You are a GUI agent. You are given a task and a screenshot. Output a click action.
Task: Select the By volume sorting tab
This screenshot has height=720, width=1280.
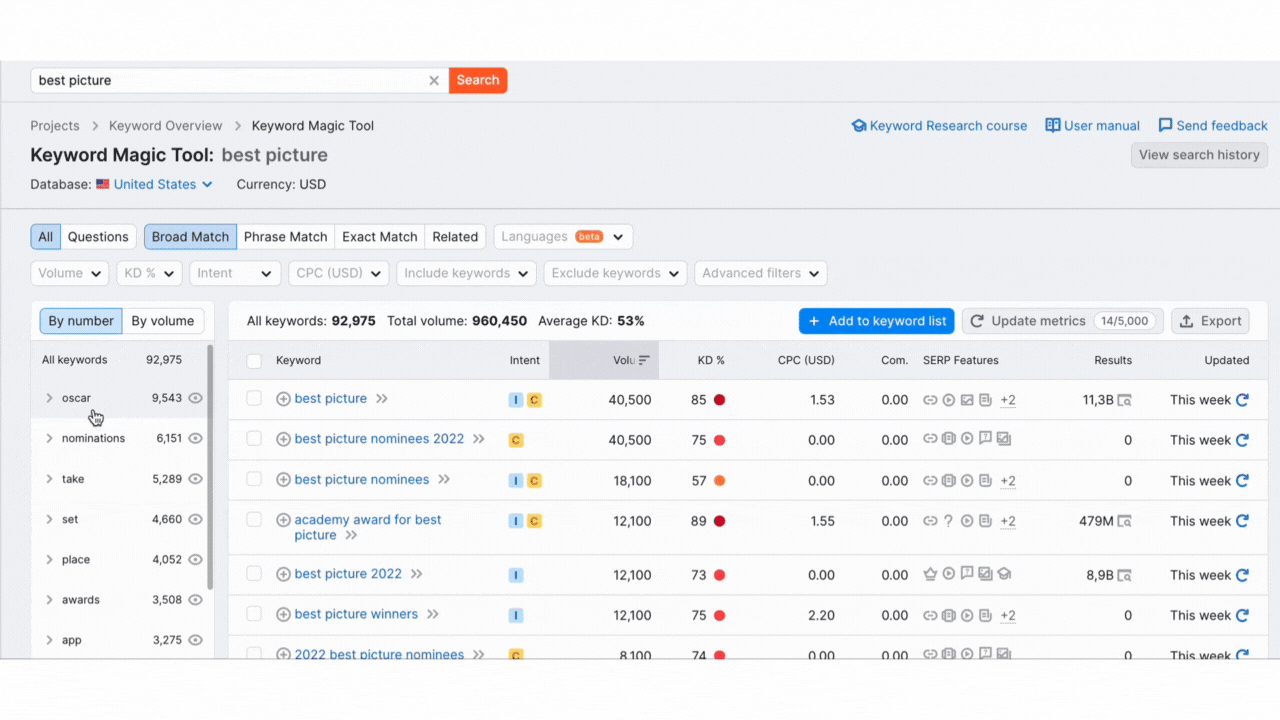pos(163,321)
